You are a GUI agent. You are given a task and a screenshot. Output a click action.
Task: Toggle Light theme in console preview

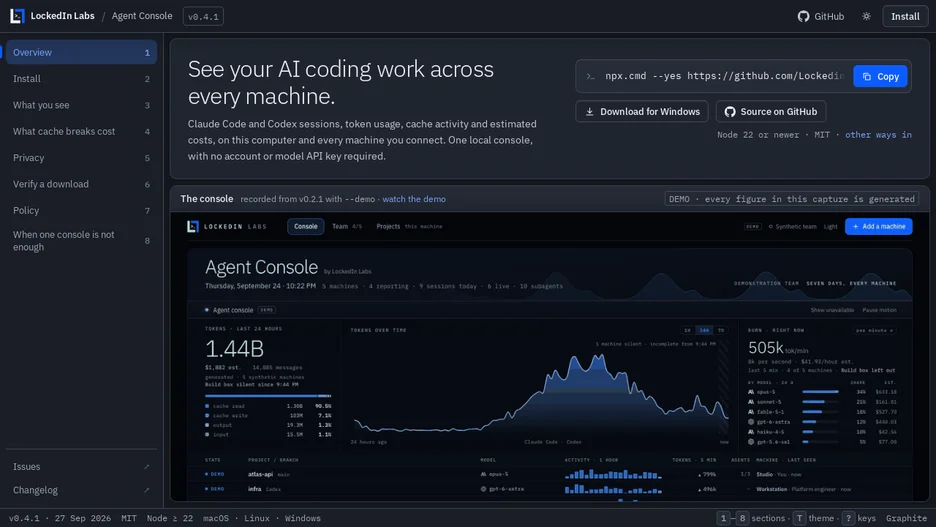point(830,226)
